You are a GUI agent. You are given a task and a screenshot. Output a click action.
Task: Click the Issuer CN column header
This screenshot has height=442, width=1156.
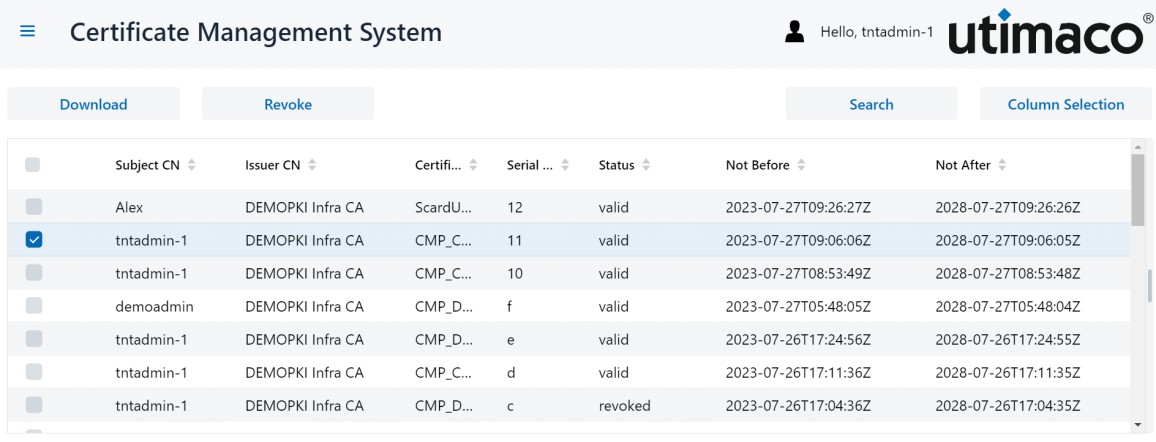pyautogui.click(x=273, y=165)
